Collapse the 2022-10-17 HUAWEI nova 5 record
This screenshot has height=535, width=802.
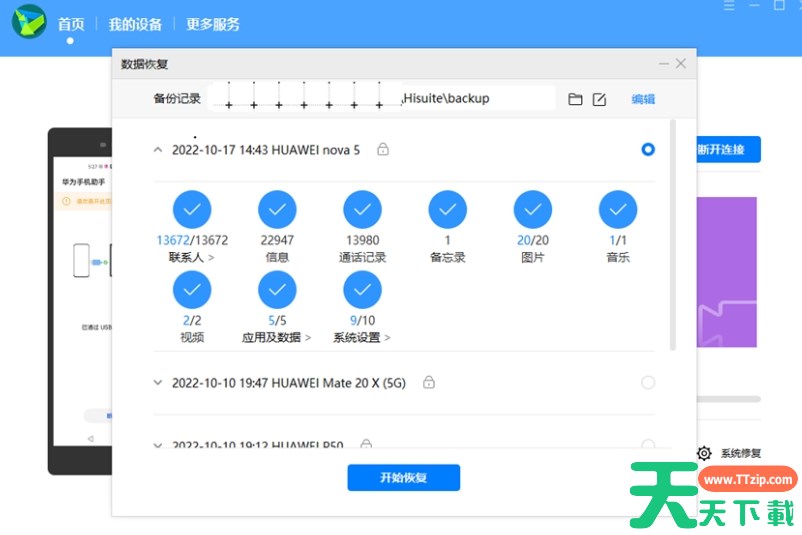(x=158, y=149)
